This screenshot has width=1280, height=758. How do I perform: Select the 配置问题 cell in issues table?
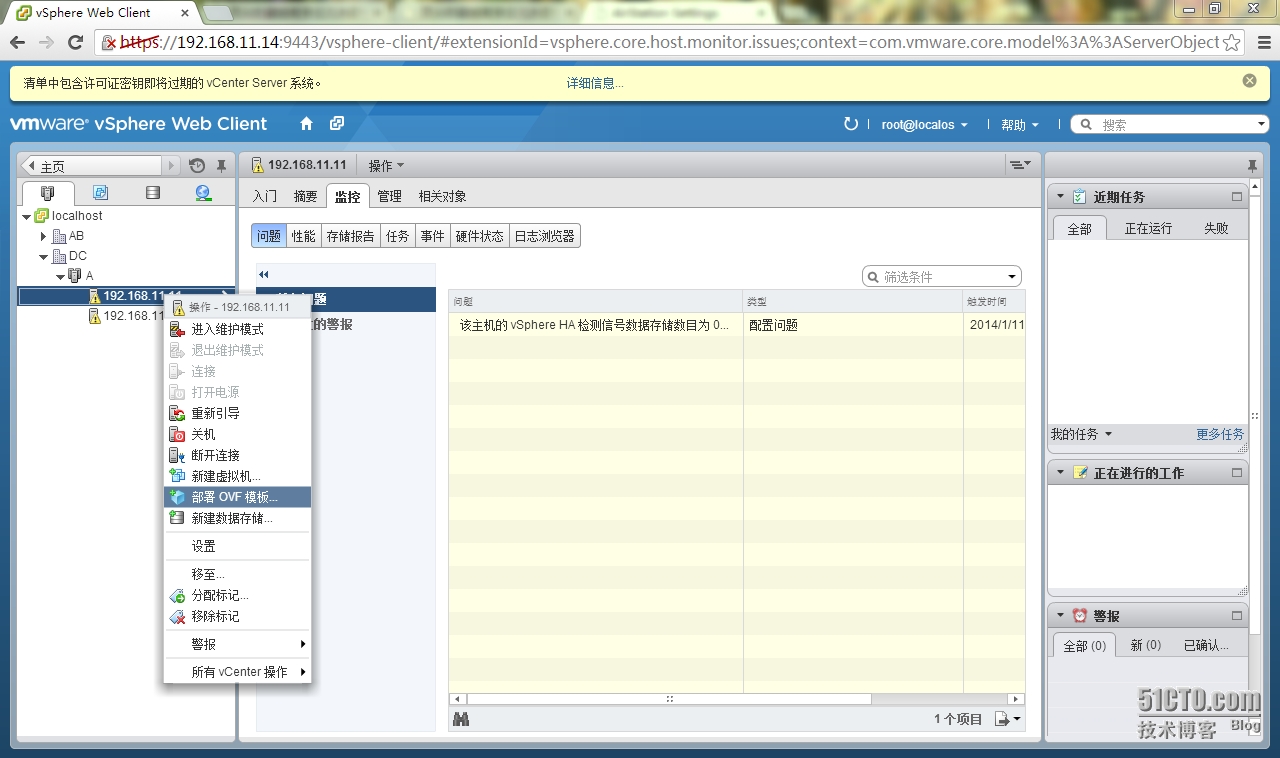(x=853, y=325)
